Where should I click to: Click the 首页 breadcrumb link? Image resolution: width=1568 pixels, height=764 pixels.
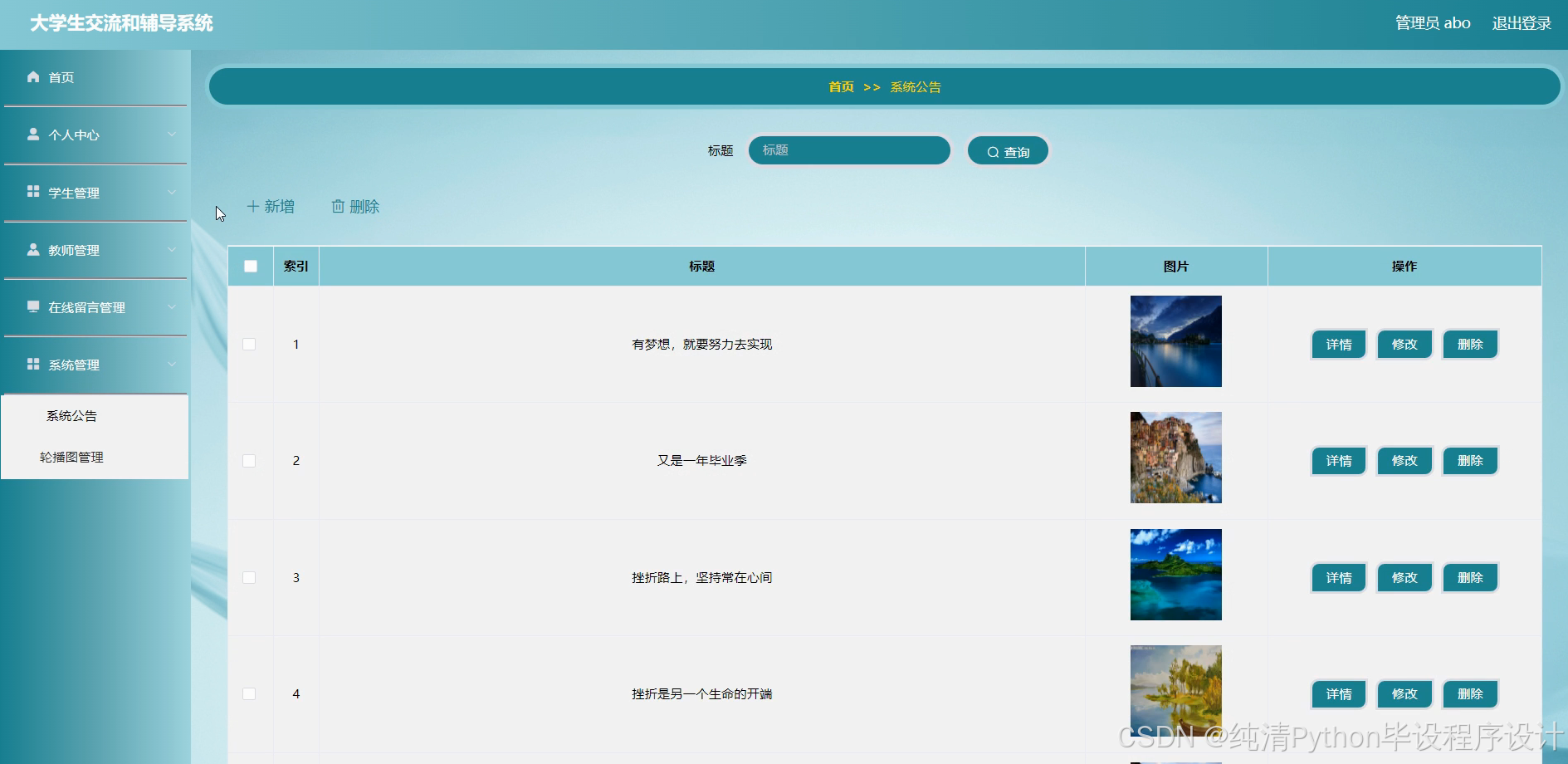(x=841, y=87)
